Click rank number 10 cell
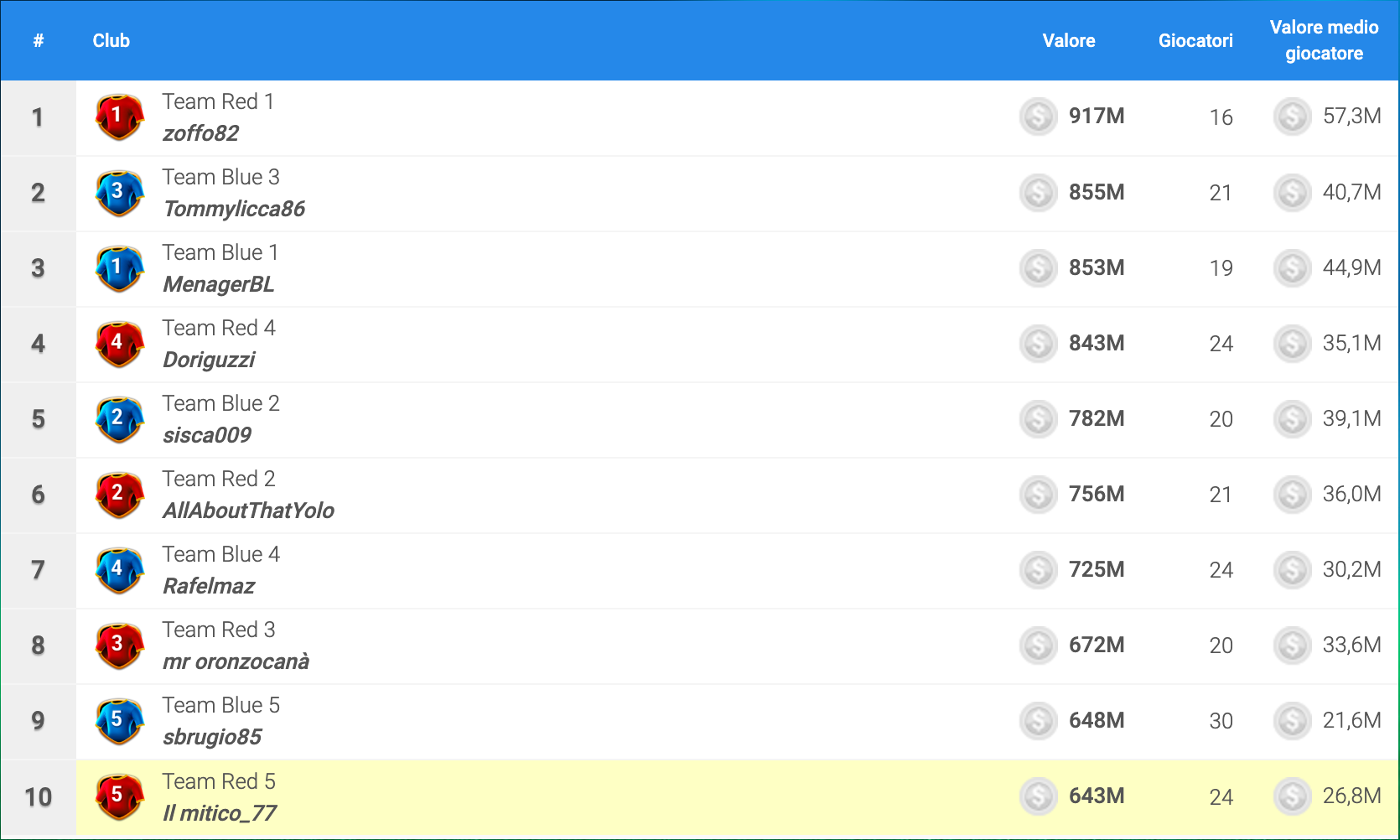Screen dimensions: 1400x840 (x=39, y=796)
